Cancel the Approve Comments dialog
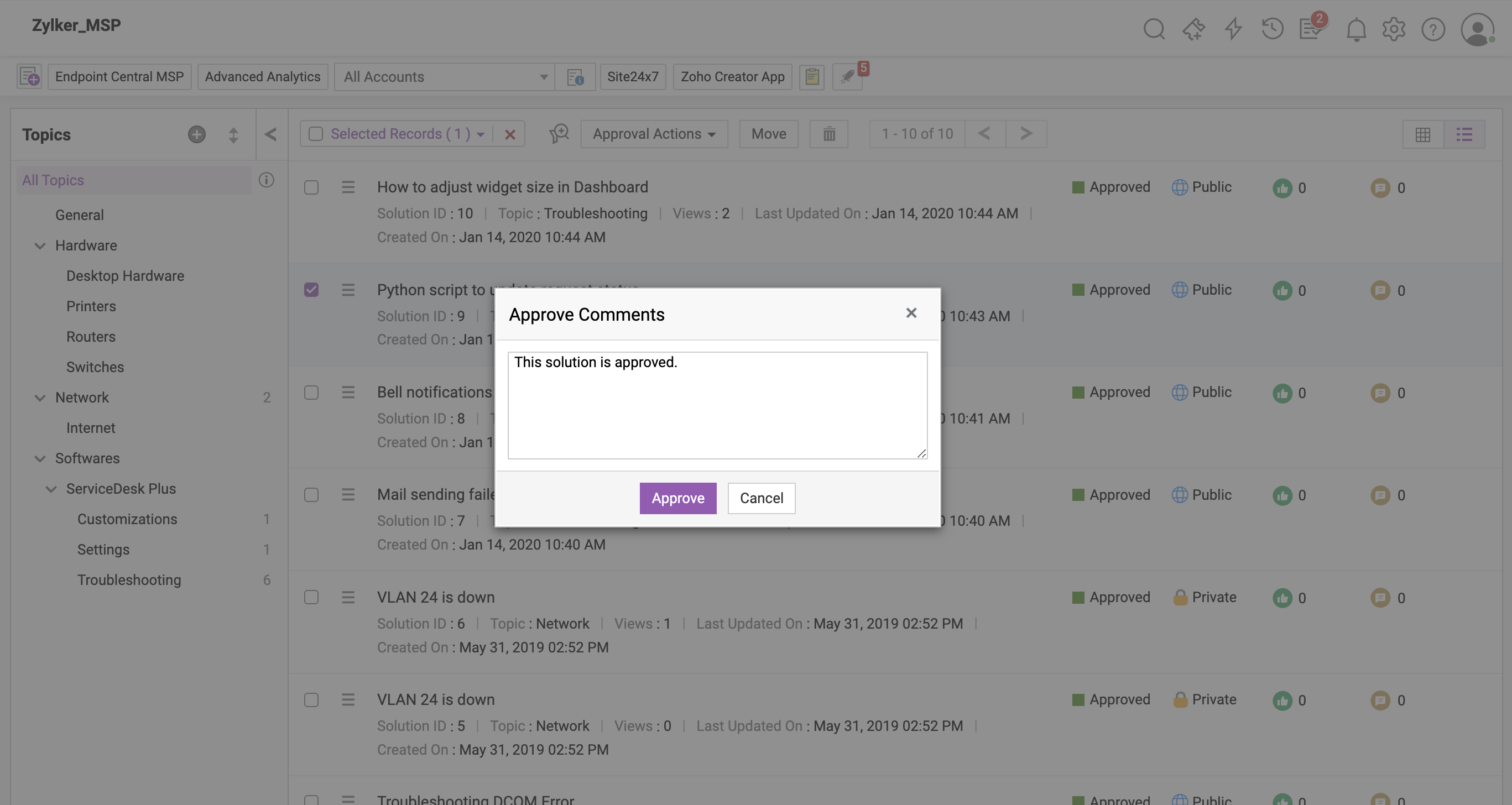 click(x=760, y=498)
